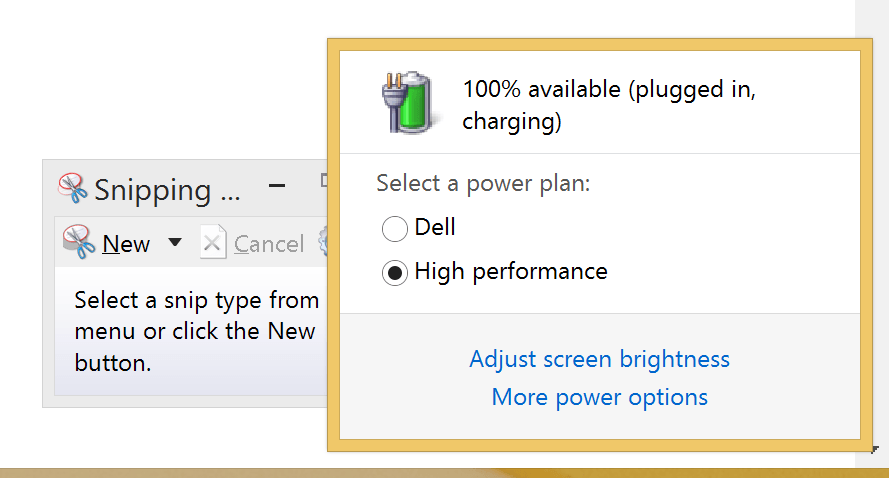Select the Dell power plan radio button
Viewport: 889px width, 478px height.
point(395,229)
